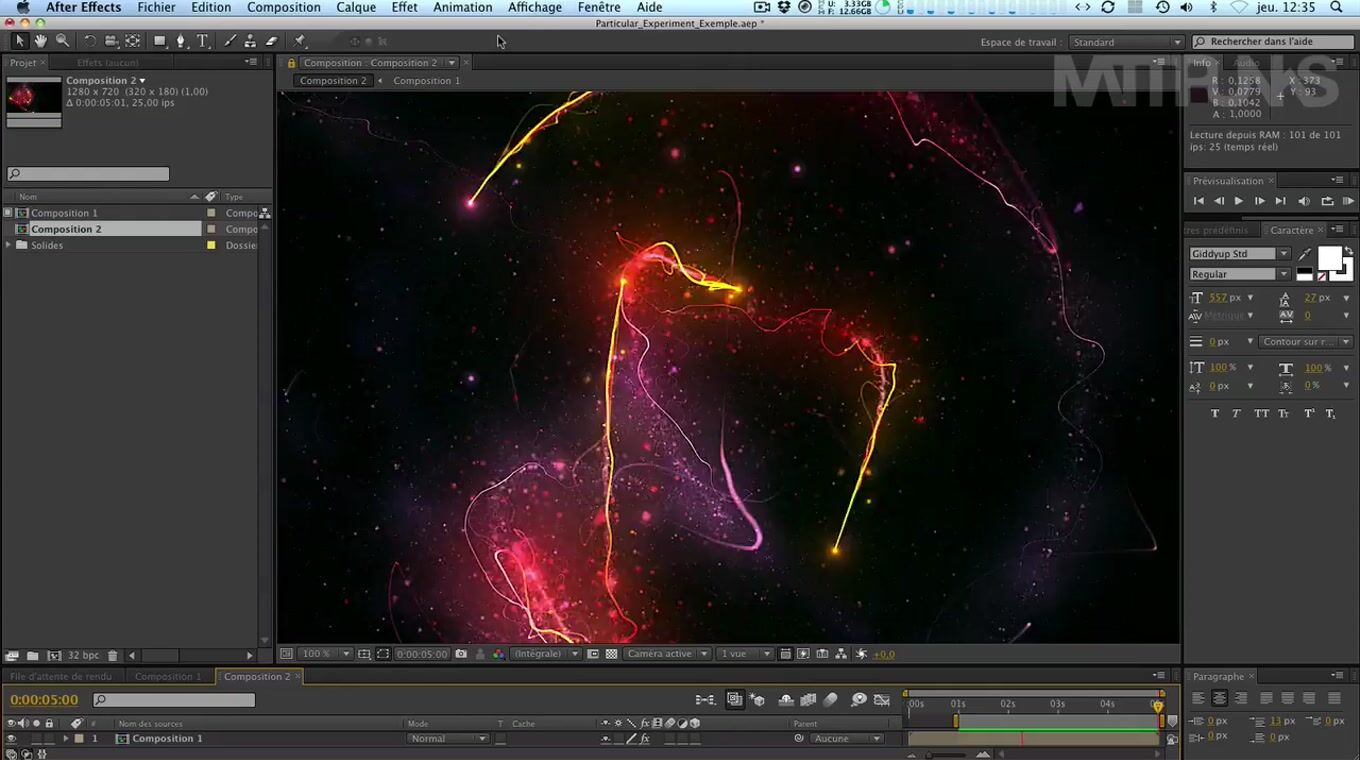1360x760 pixels.
Task: Select the Zoom magnifier tool
Action: pos(62,41)
